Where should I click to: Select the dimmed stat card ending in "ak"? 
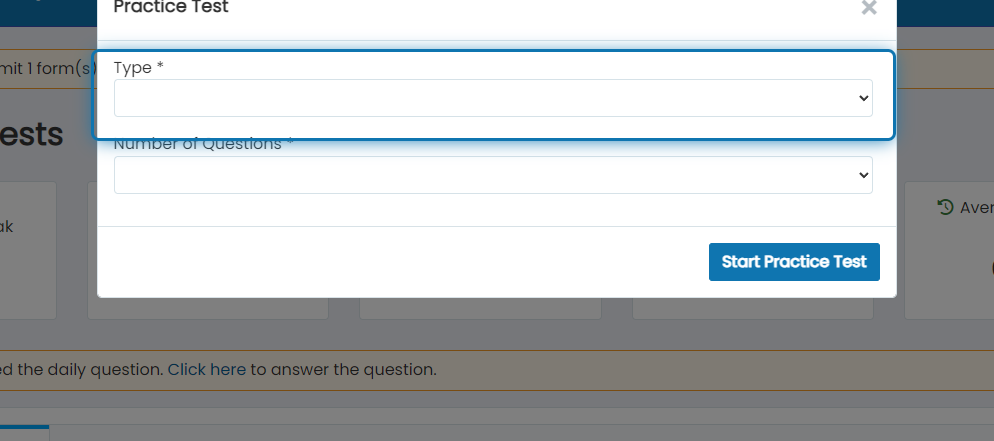point(28,250)
